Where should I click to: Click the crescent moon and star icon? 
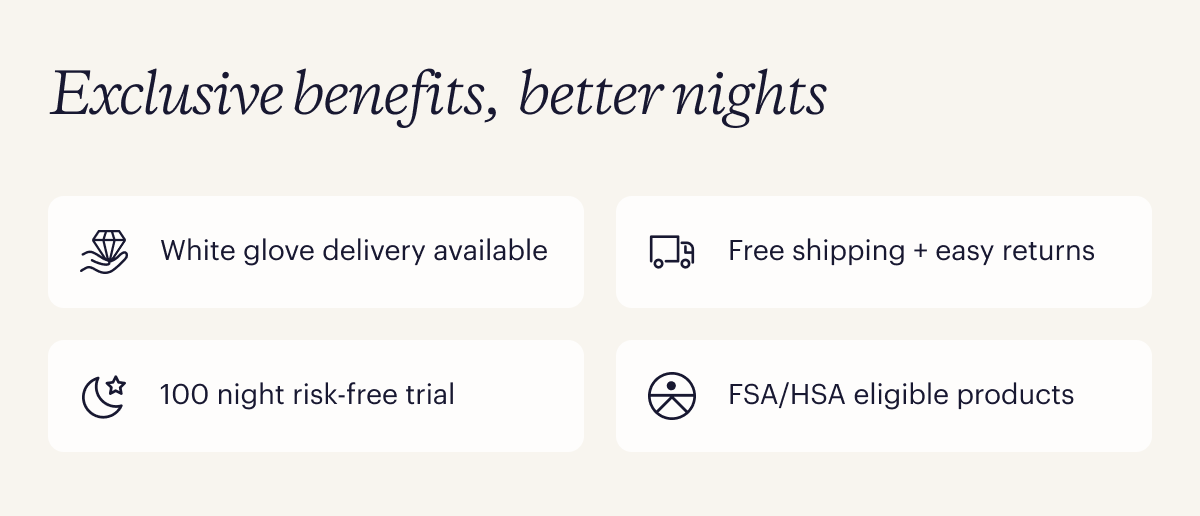click(103, 396)
